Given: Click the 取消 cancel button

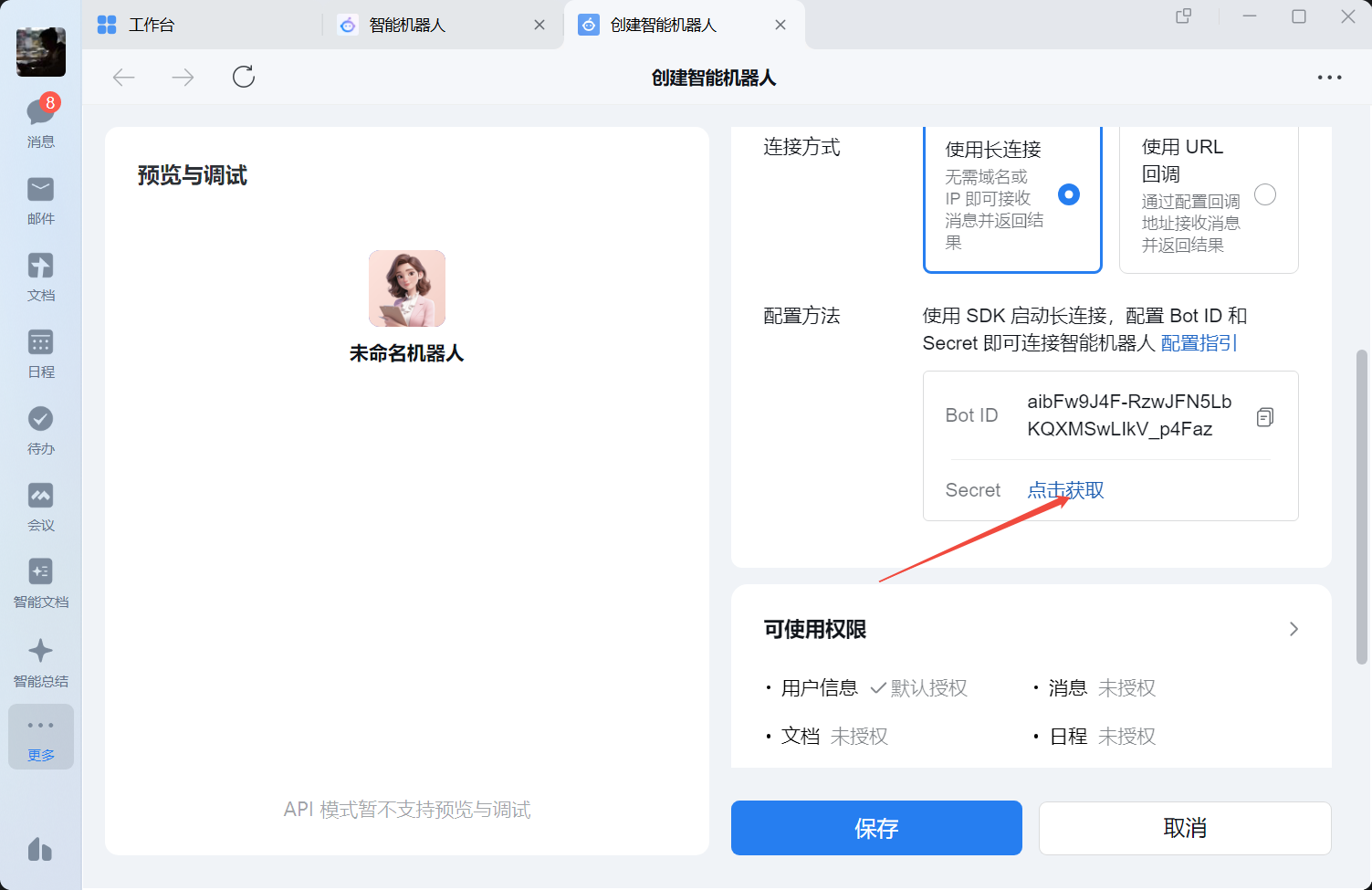Looking at the screenshot, I should [1185, 828].
